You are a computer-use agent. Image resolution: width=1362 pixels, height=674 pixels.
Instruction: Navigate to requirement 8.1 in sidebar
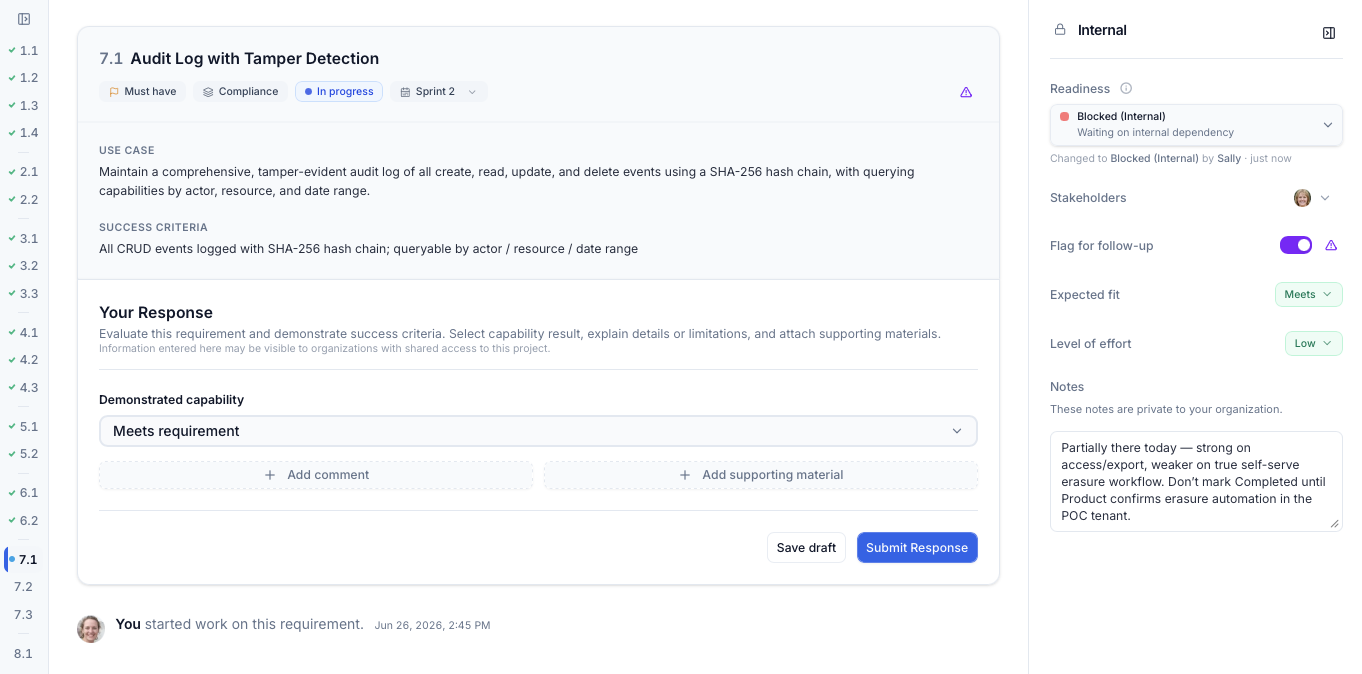(23, 654)
